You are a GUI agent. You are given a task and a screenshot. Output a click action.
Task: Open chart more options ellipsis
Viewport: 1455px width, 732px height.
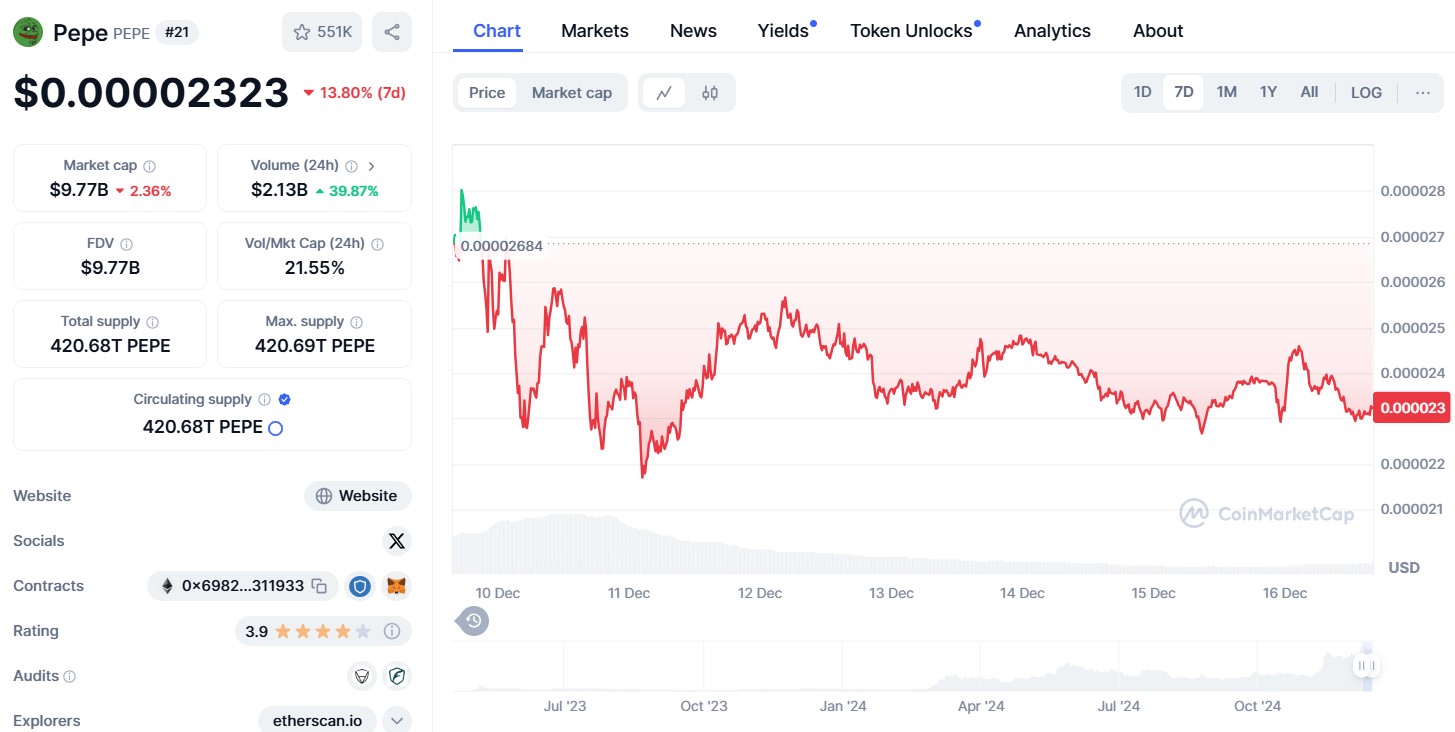(1423, 92)
